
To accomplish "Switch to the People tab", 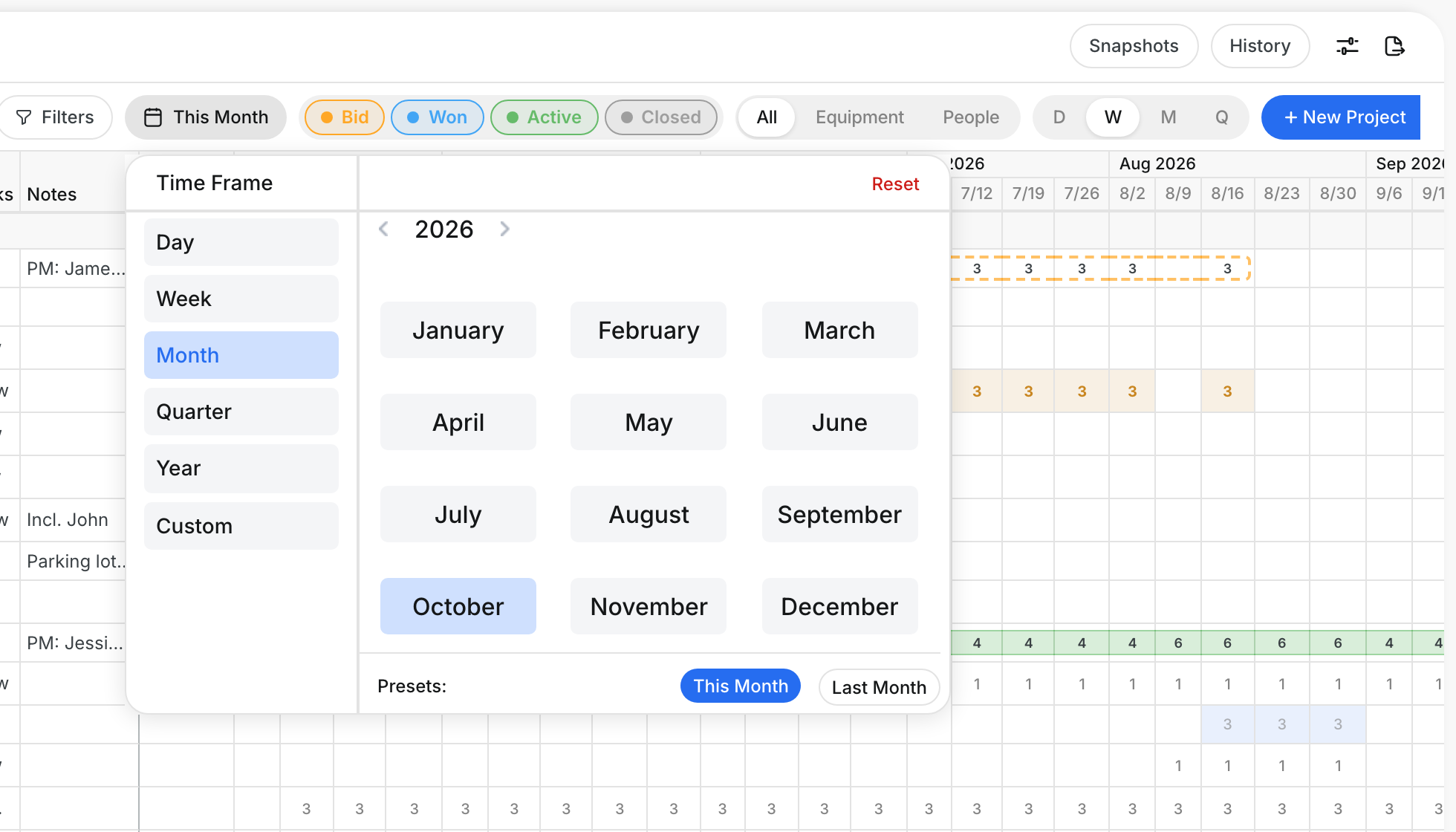I will (971, 117).
